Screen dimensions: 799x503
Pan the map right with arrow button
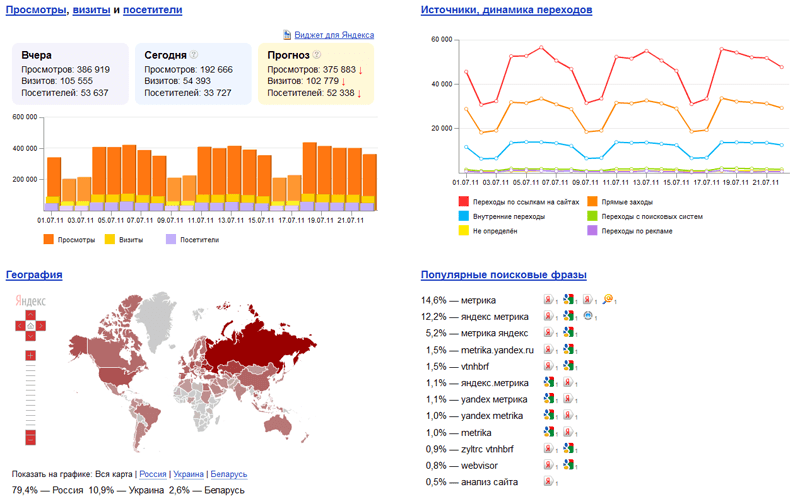tap(41, 326)
